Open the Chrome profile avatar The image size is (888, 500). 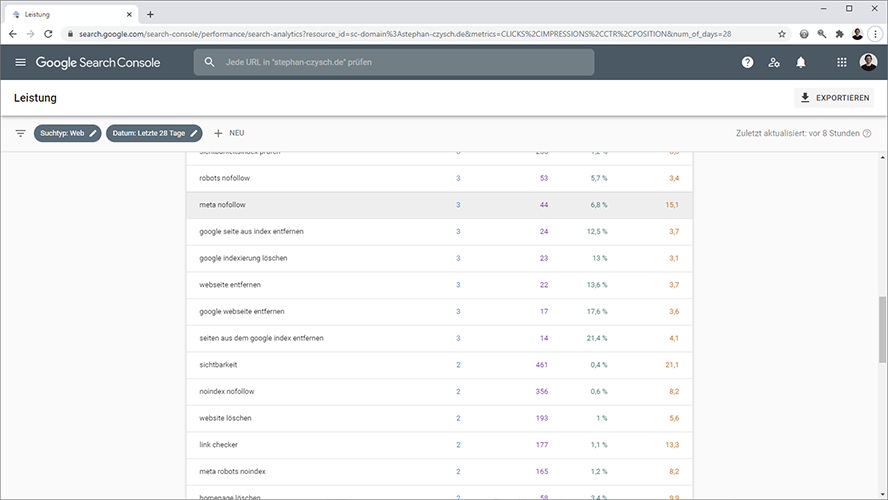click(x=857, y=34)
